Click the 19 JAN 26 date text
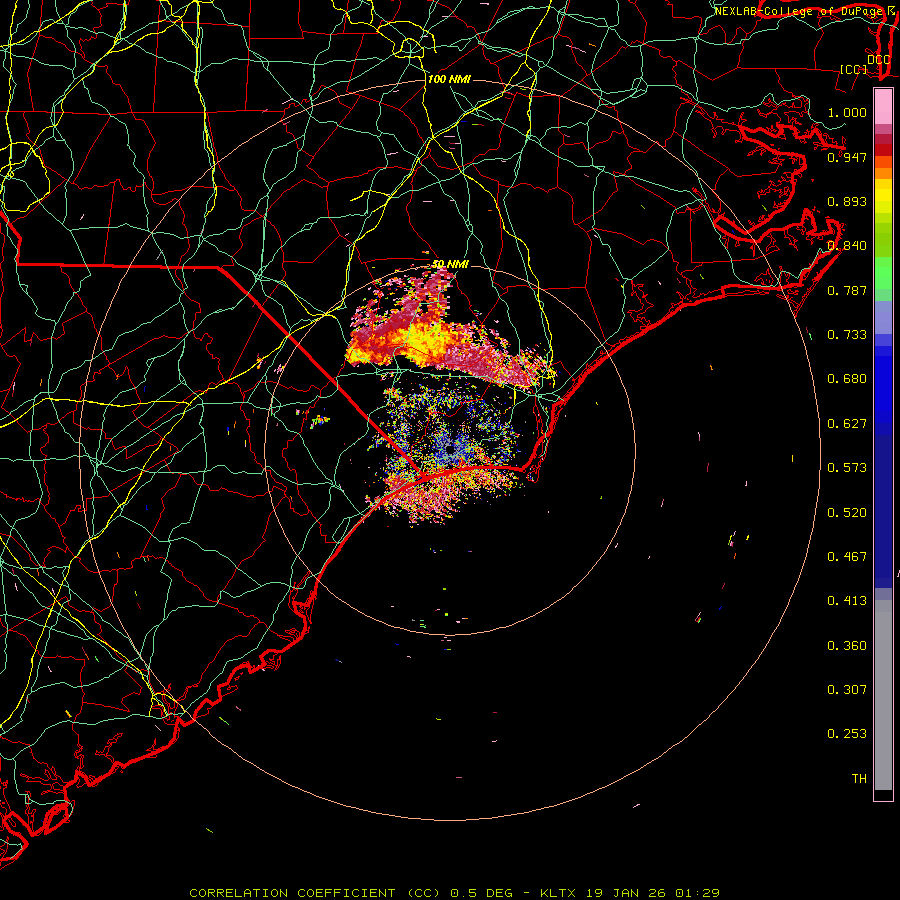Screen dimensions: 900x900 (x=626, y=893)
